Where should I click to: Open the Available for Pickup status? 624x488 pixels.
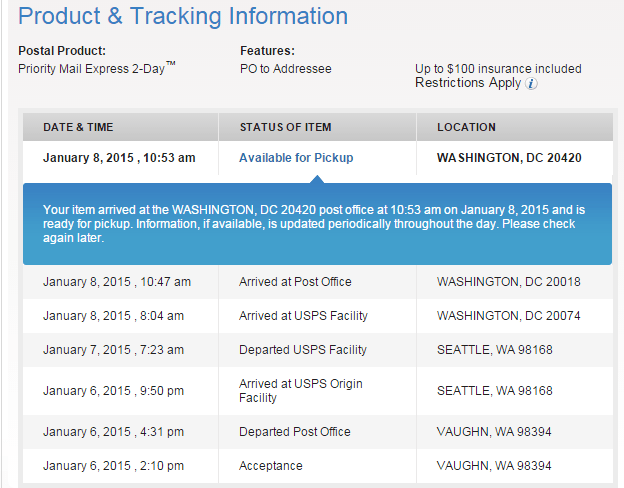pyautogui.click(x=296, y=158)
